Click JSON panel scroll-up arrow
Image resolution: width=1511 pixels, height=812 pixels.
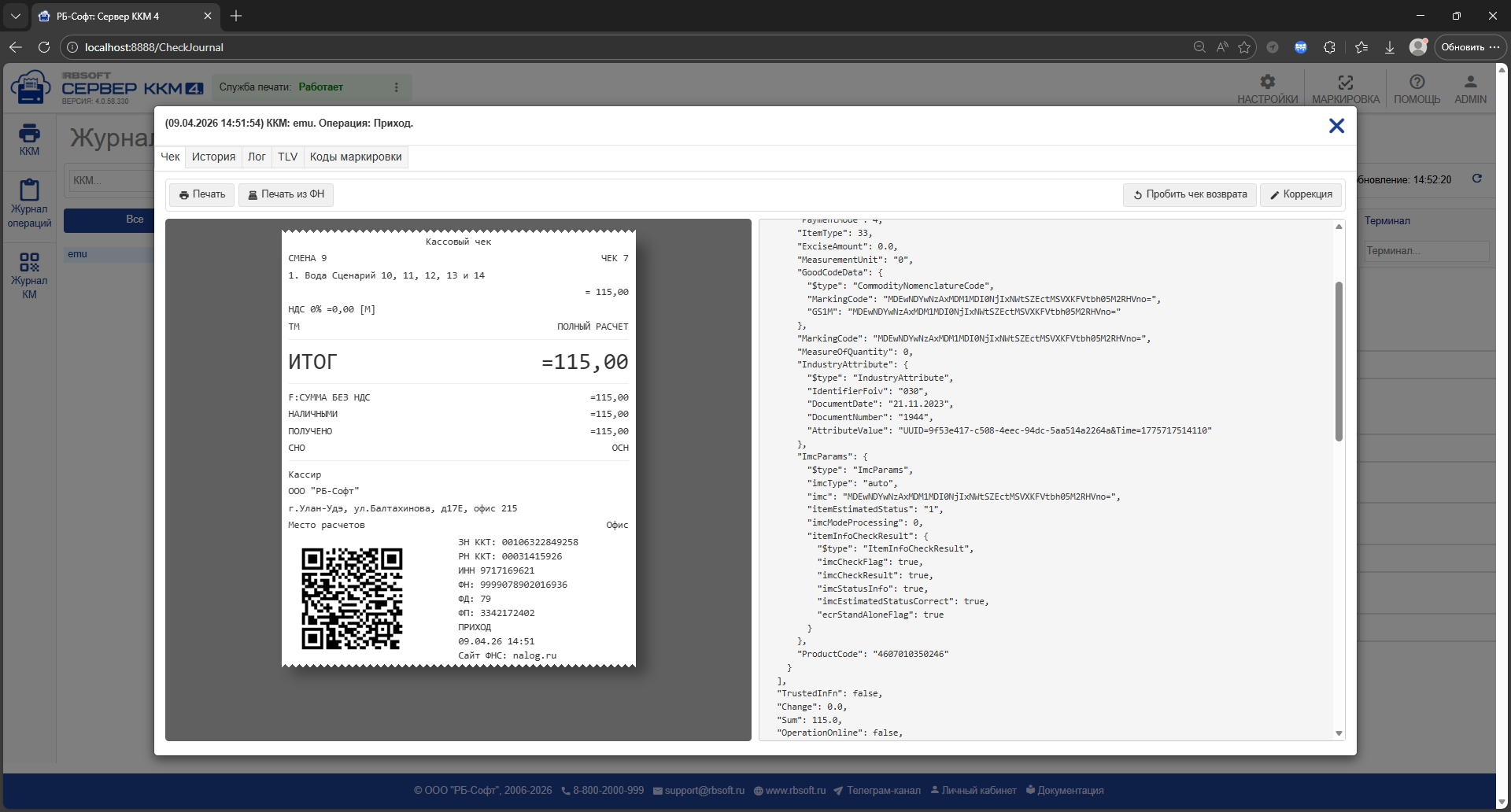[1339, 227]
